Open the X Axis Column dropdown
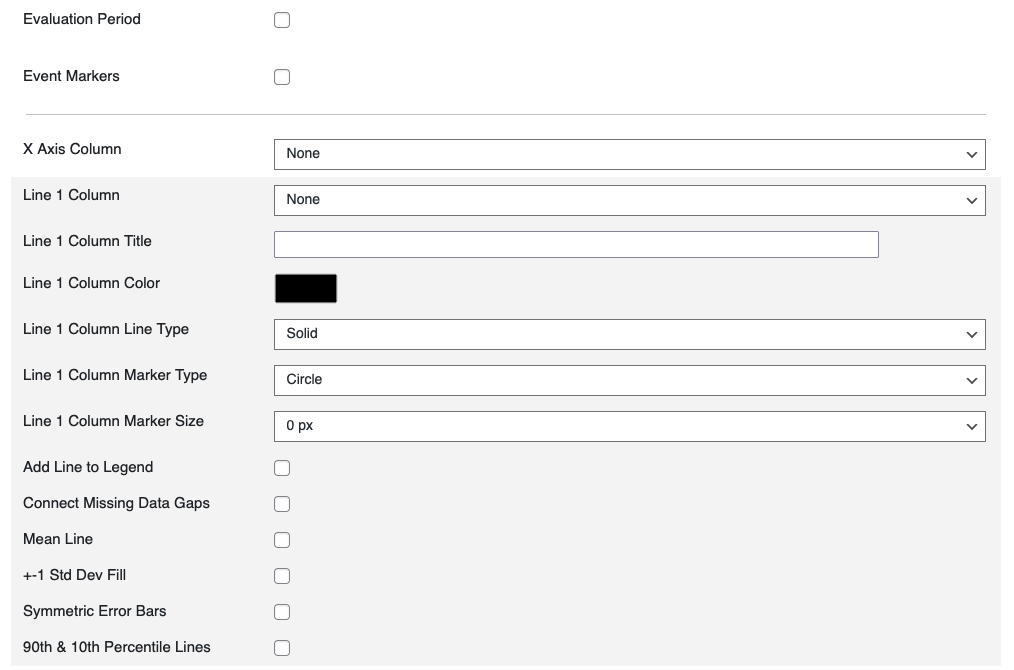 point(629,154)
